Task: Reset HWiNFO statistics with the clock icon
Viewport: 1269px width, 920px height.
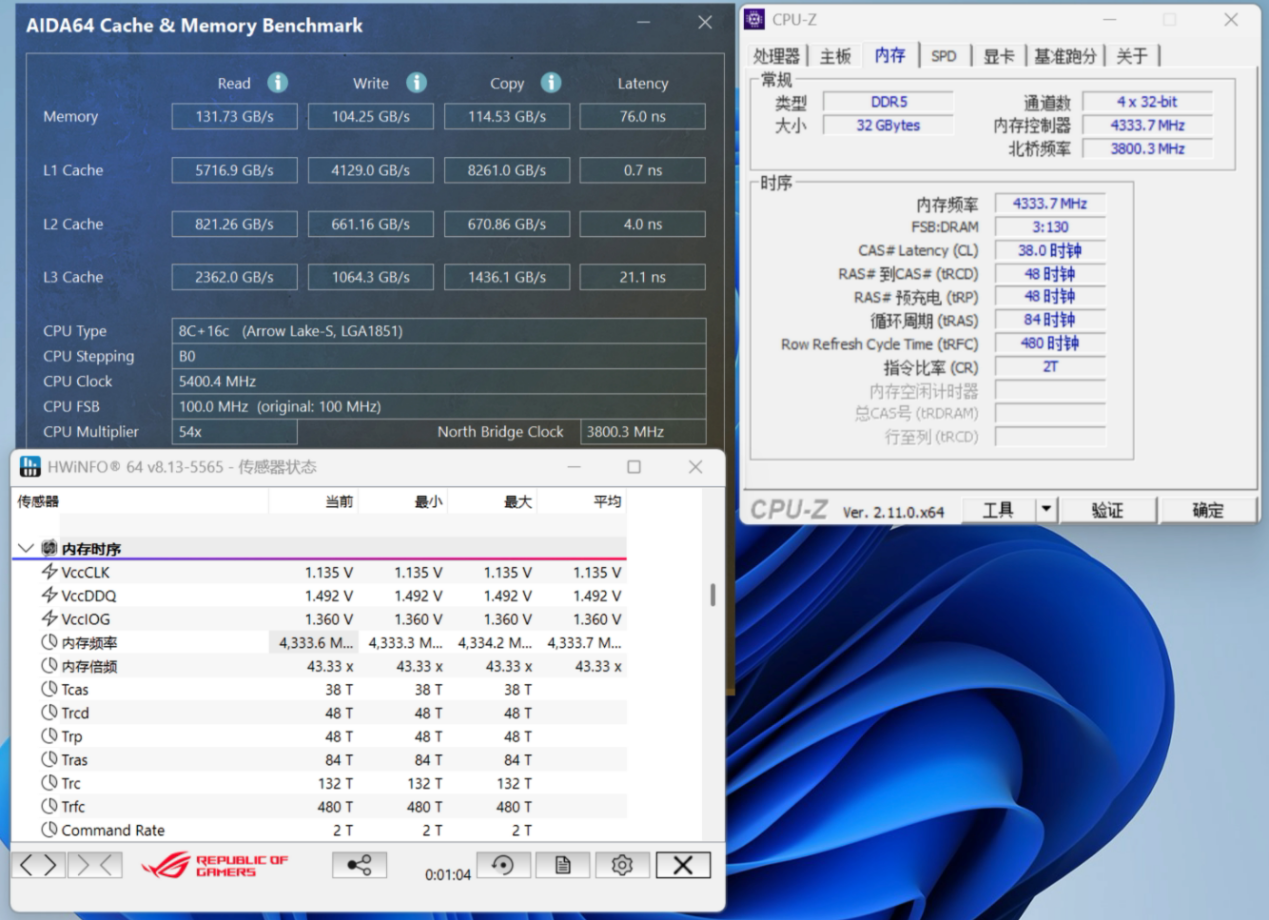Action: pyautogui.click(x=503, y=864)
